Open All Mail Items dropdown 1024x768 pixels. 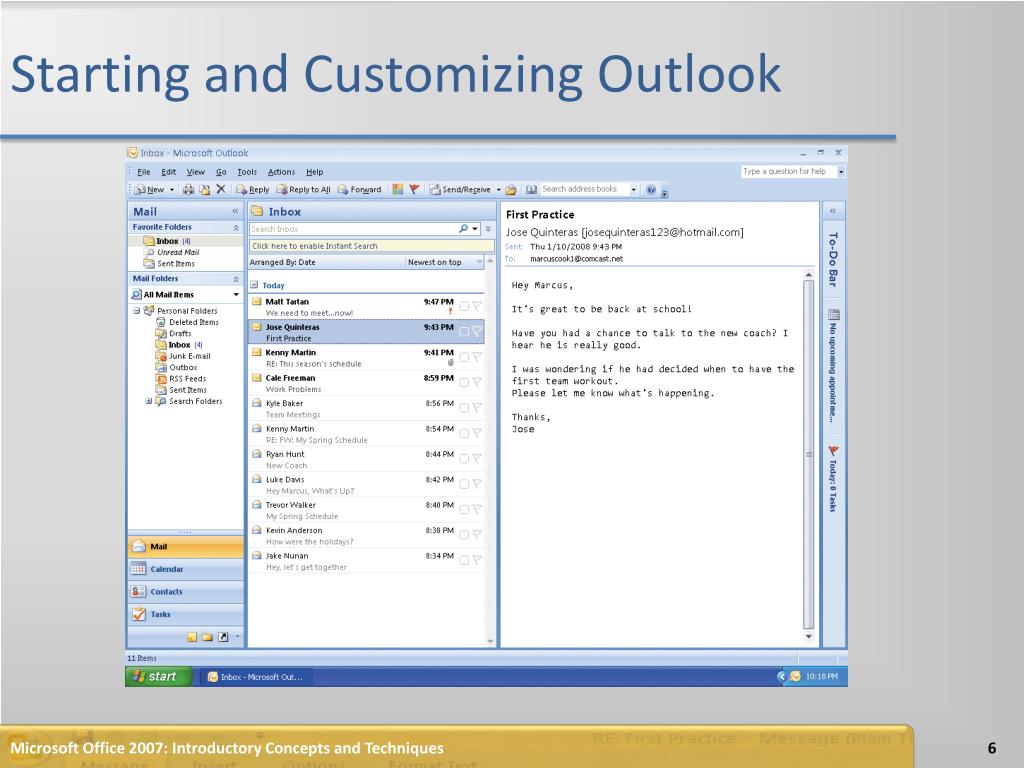[236, 295]
